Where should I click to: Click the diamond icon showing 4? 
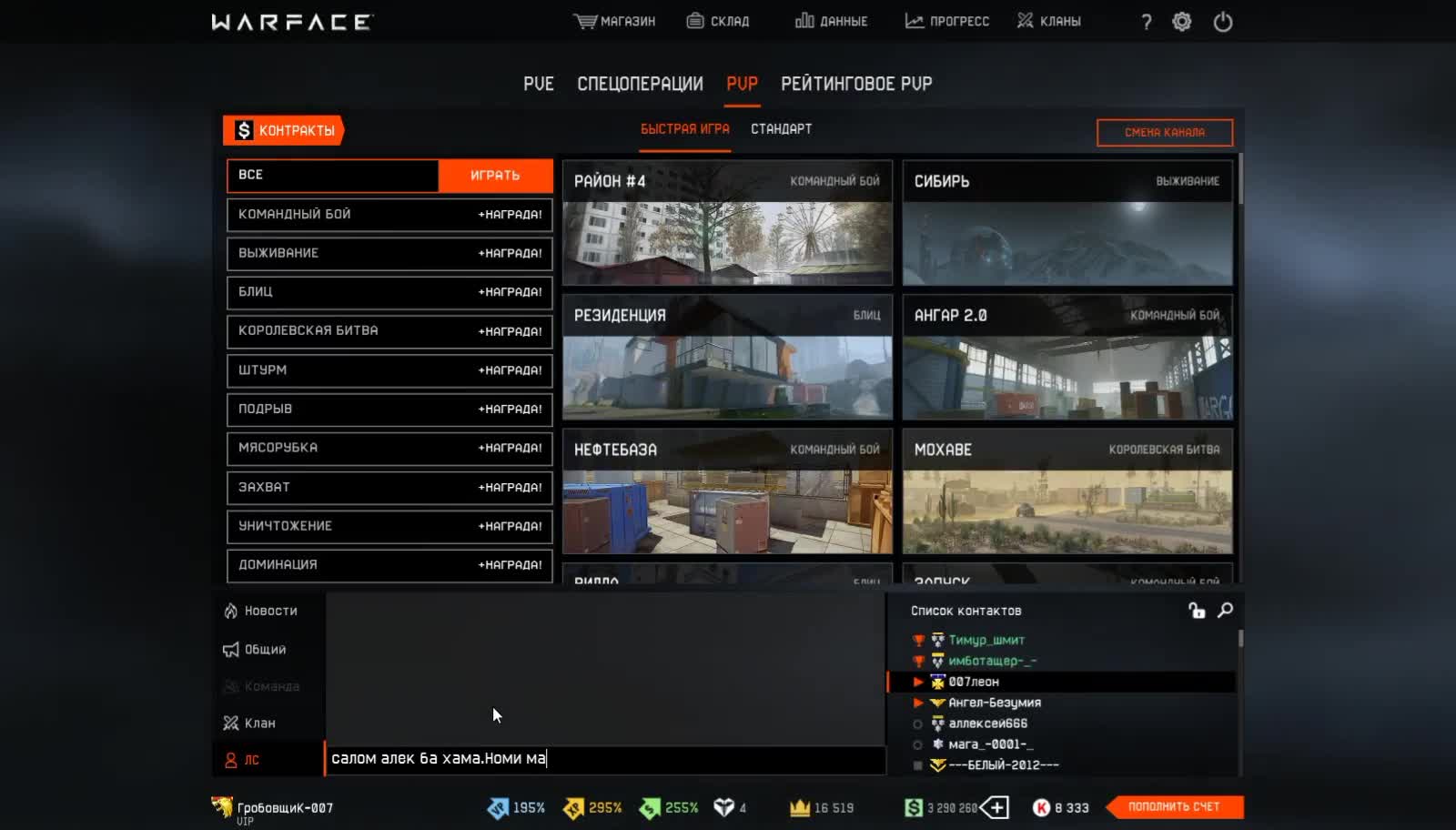tap(723, 807)
